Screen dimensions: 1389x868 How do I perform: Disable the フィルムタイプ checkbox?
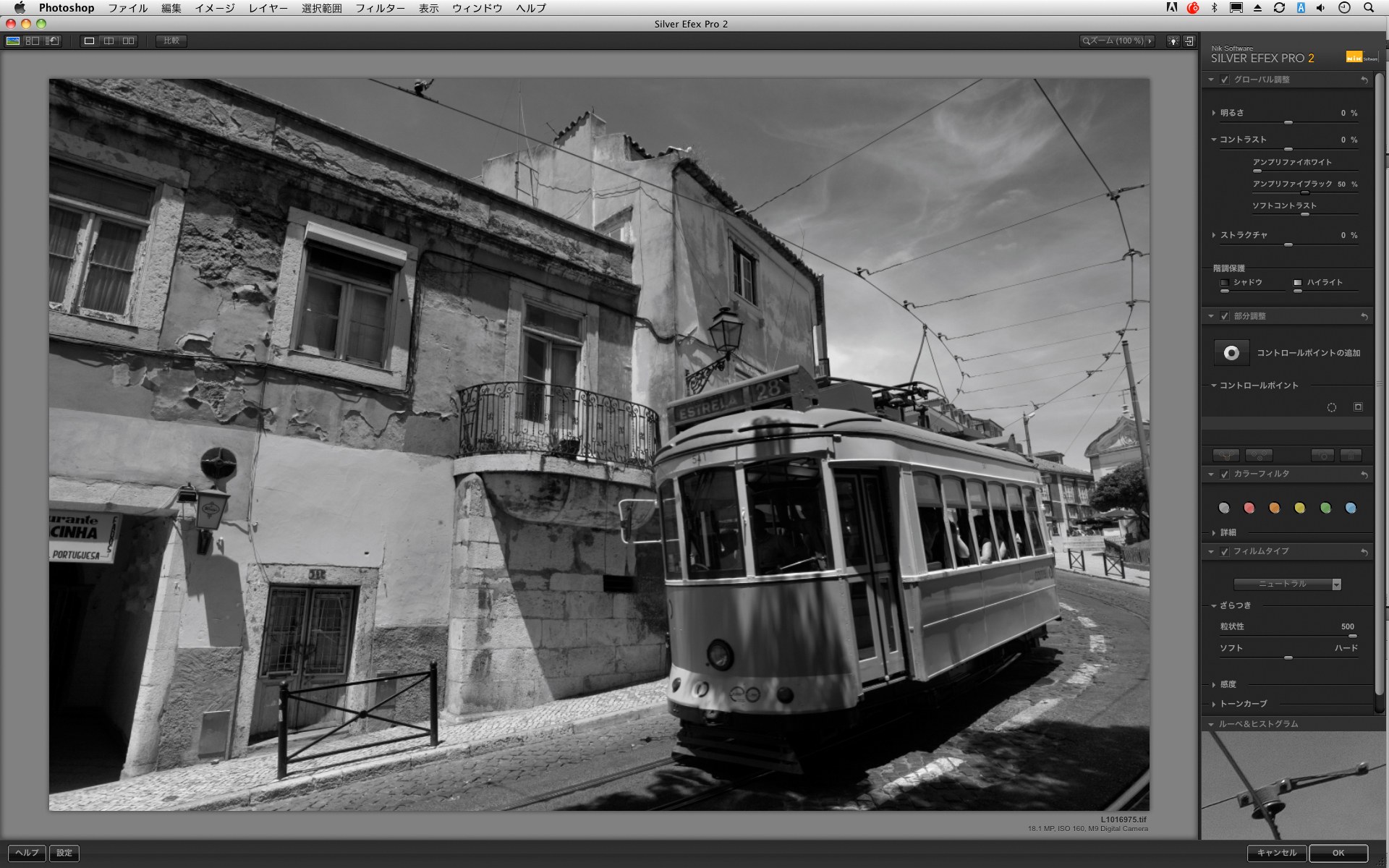(x=1225, y=551)
